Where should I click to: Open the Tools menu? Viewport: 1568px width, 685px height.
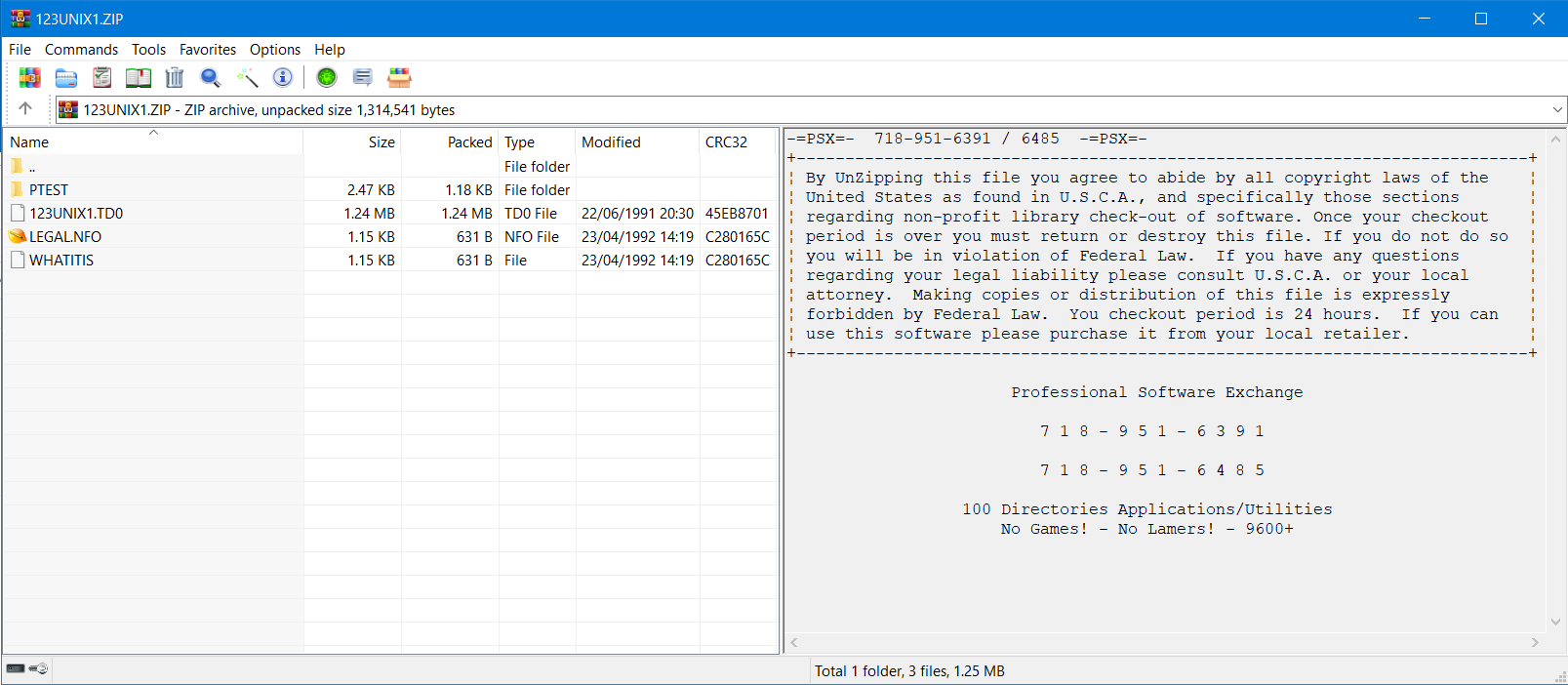tap(148, 49)
